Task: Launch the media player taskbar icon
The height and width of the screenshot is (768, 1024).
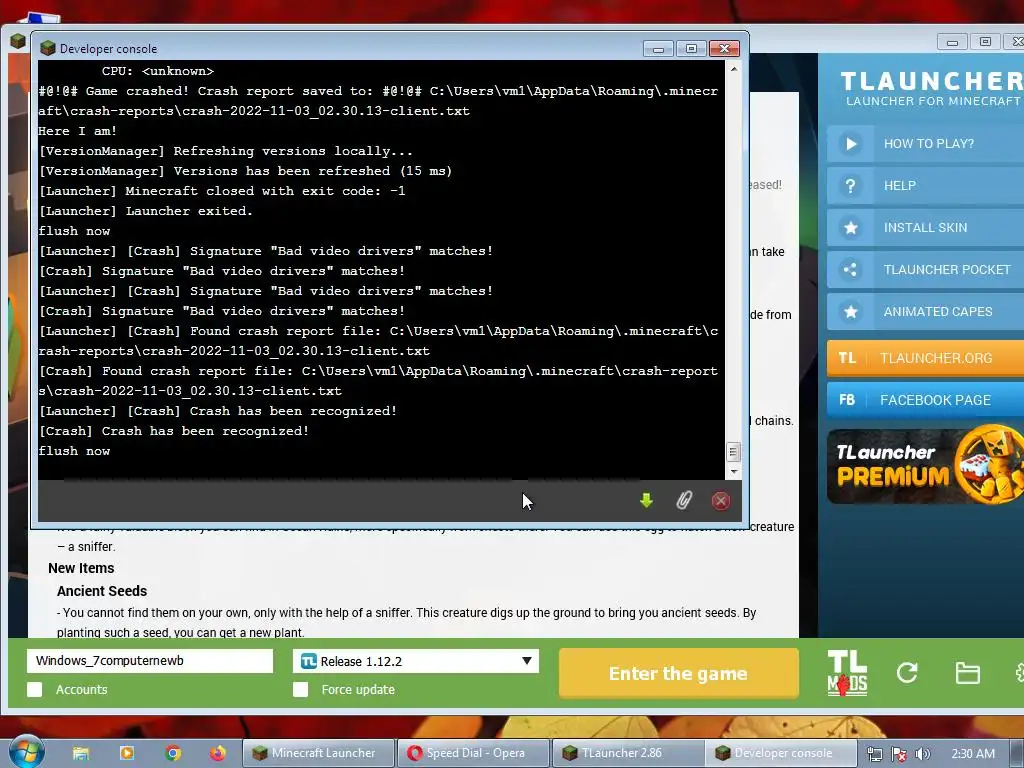Action: (127, 753)
